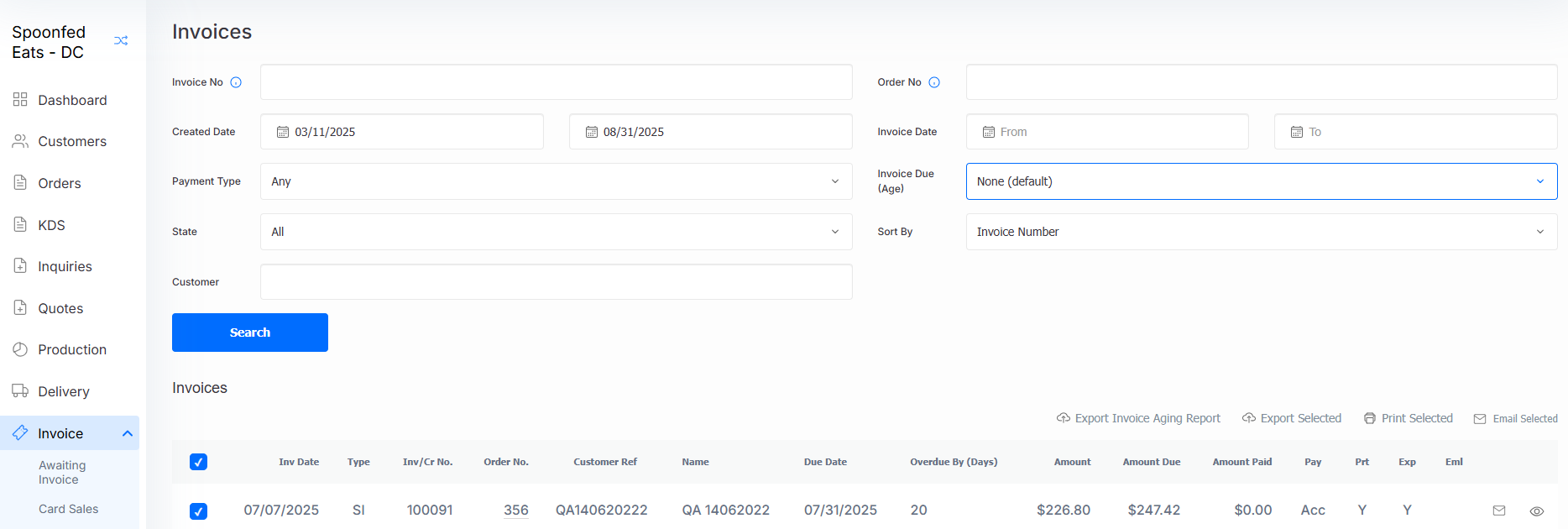Click the Invoice Date From field

tap(1107, 132)
